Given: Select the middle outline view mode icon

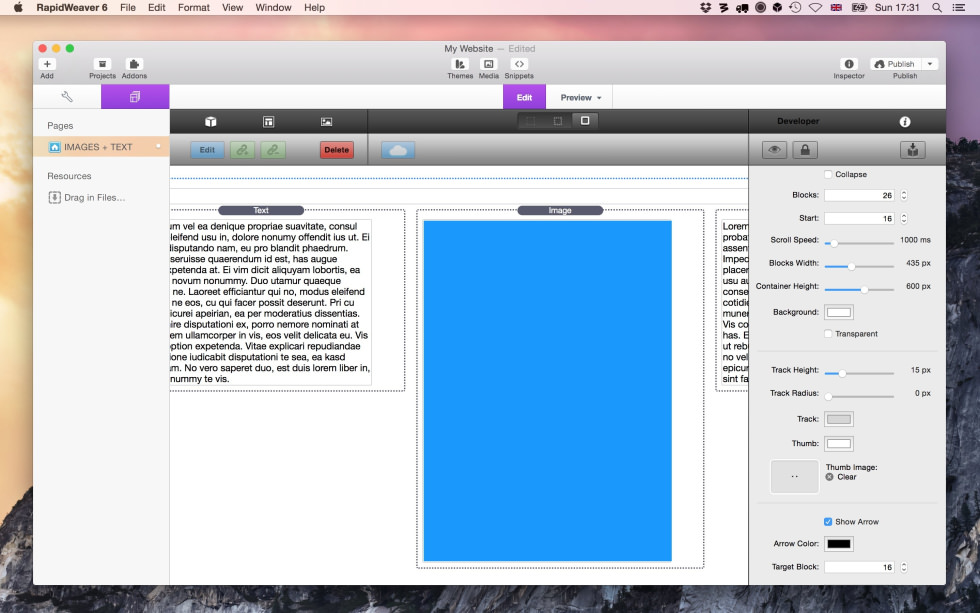Looking at the screenshot, I should click(558, 121).
